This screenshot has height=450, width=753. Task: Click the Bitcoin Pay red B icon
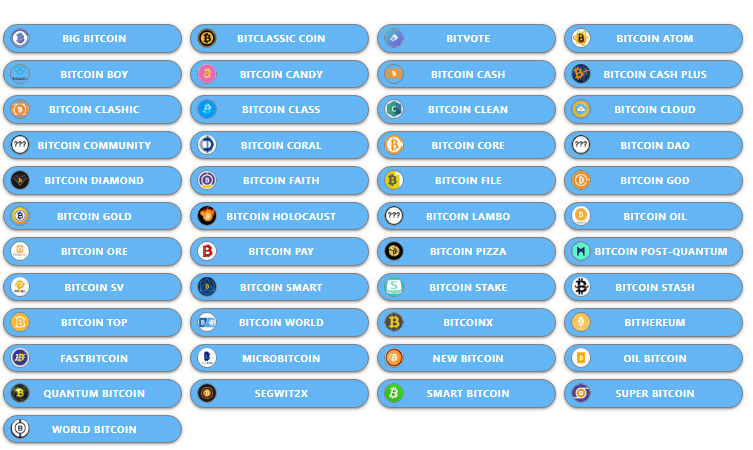[x=207, y=251]
